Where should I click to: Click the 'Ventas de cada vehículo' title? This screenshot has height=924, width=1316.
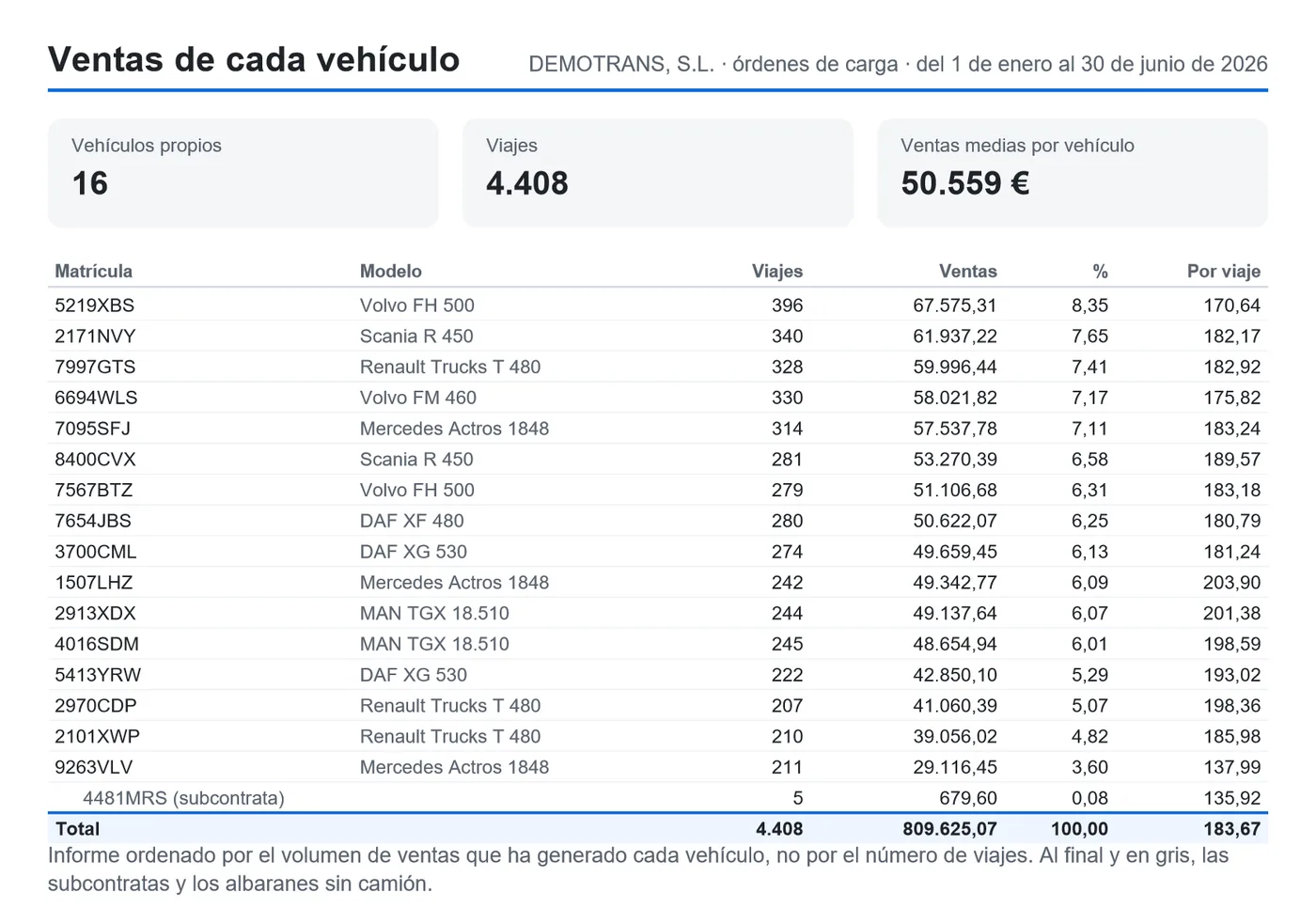click(x=254, y=59)
